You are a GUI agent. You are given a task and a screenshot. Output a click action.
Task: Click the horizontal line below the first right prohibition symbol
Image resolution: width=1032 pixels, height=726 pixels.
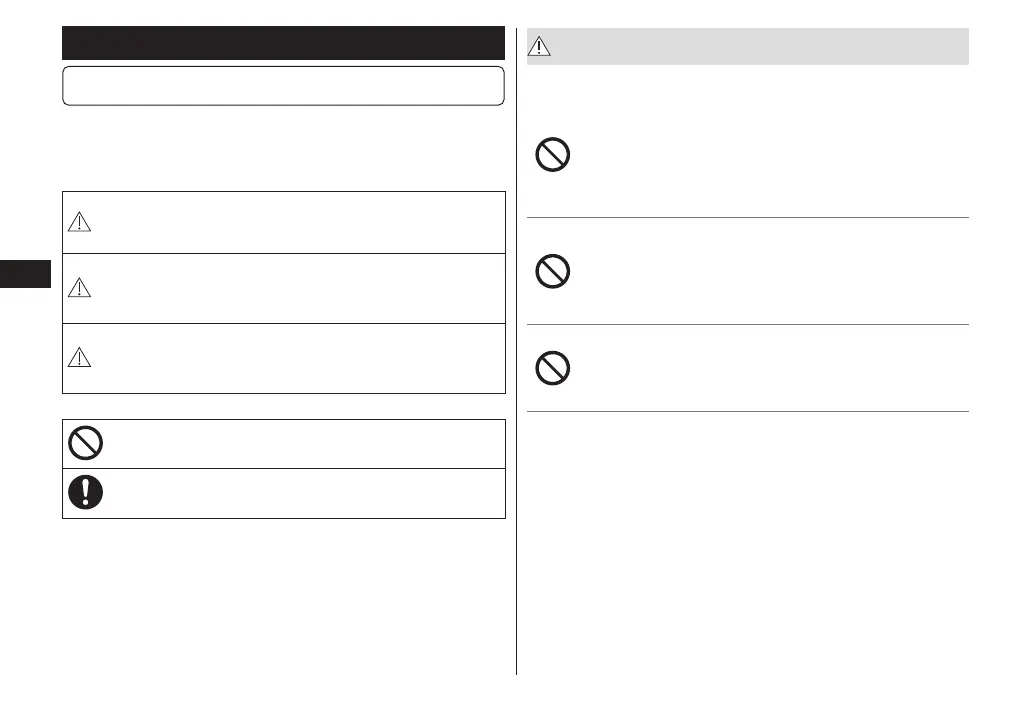(x=748, y=217)
